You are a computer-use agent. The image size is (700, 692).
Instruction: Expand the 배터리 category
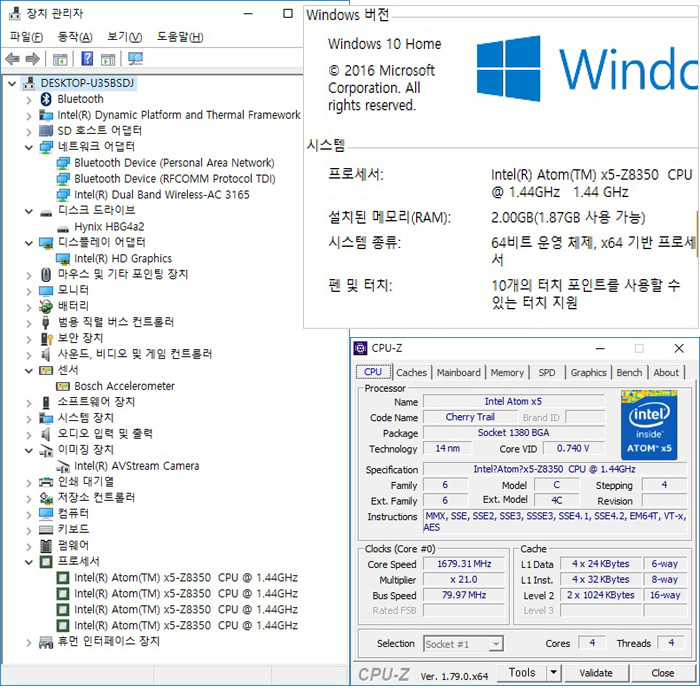click(x=28, y=306)
